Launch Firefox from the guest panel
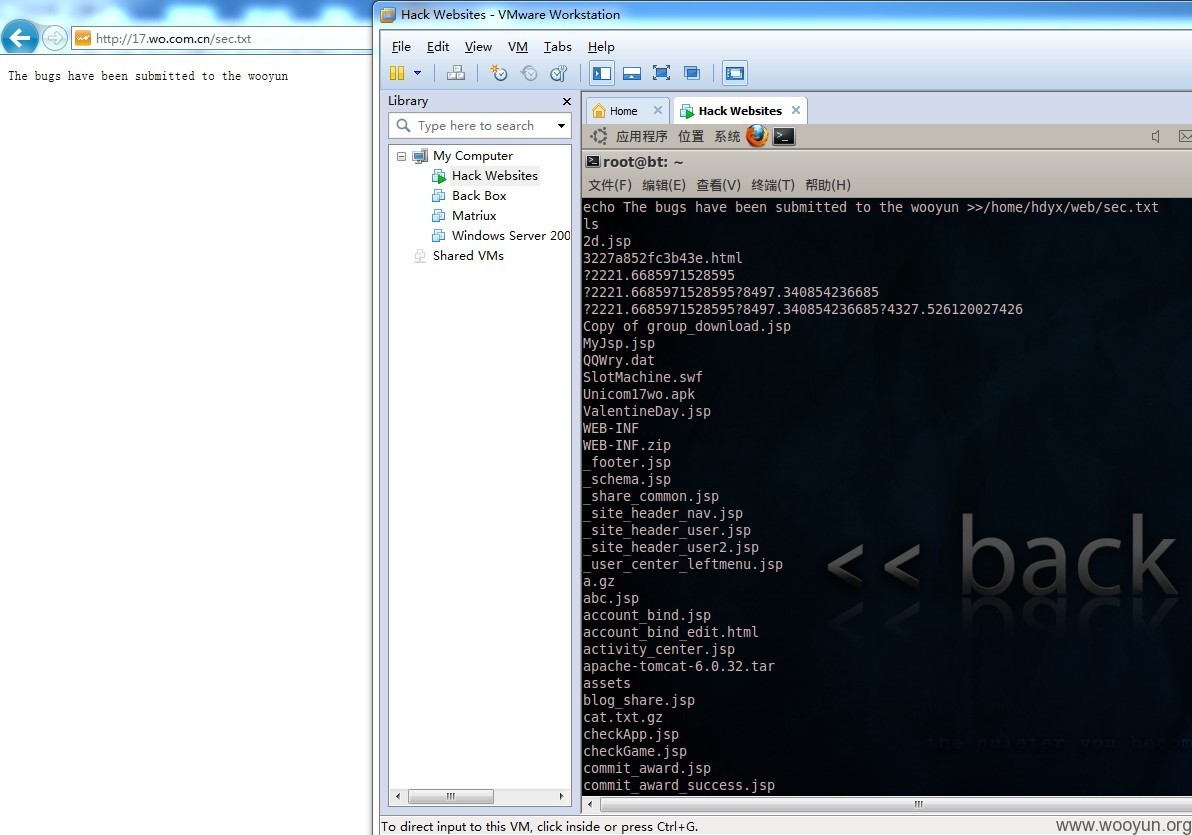Viewport: 1192px width, 835px height. point(757,136)
